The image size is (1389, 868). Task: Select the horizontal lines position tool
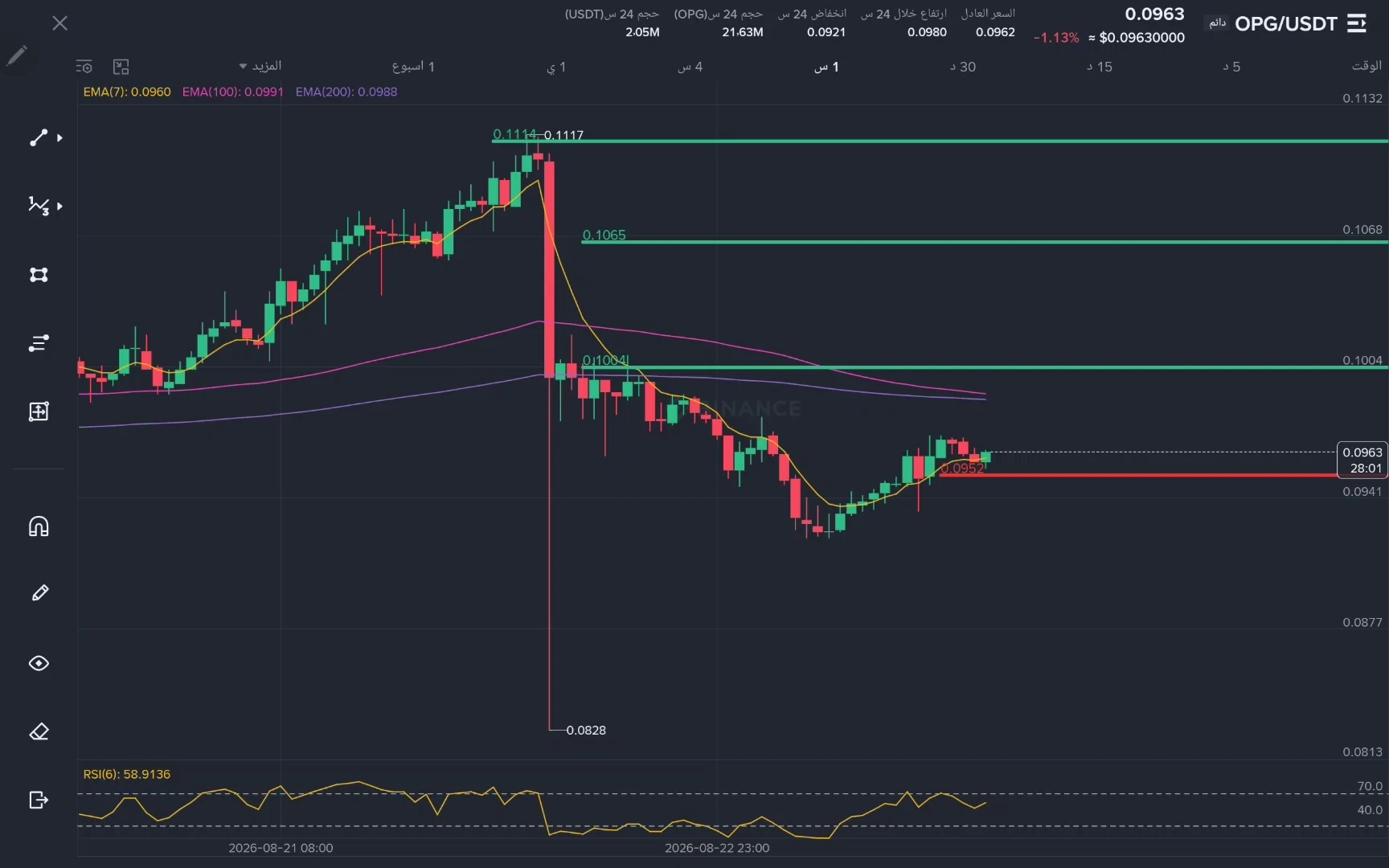[39, 343]
